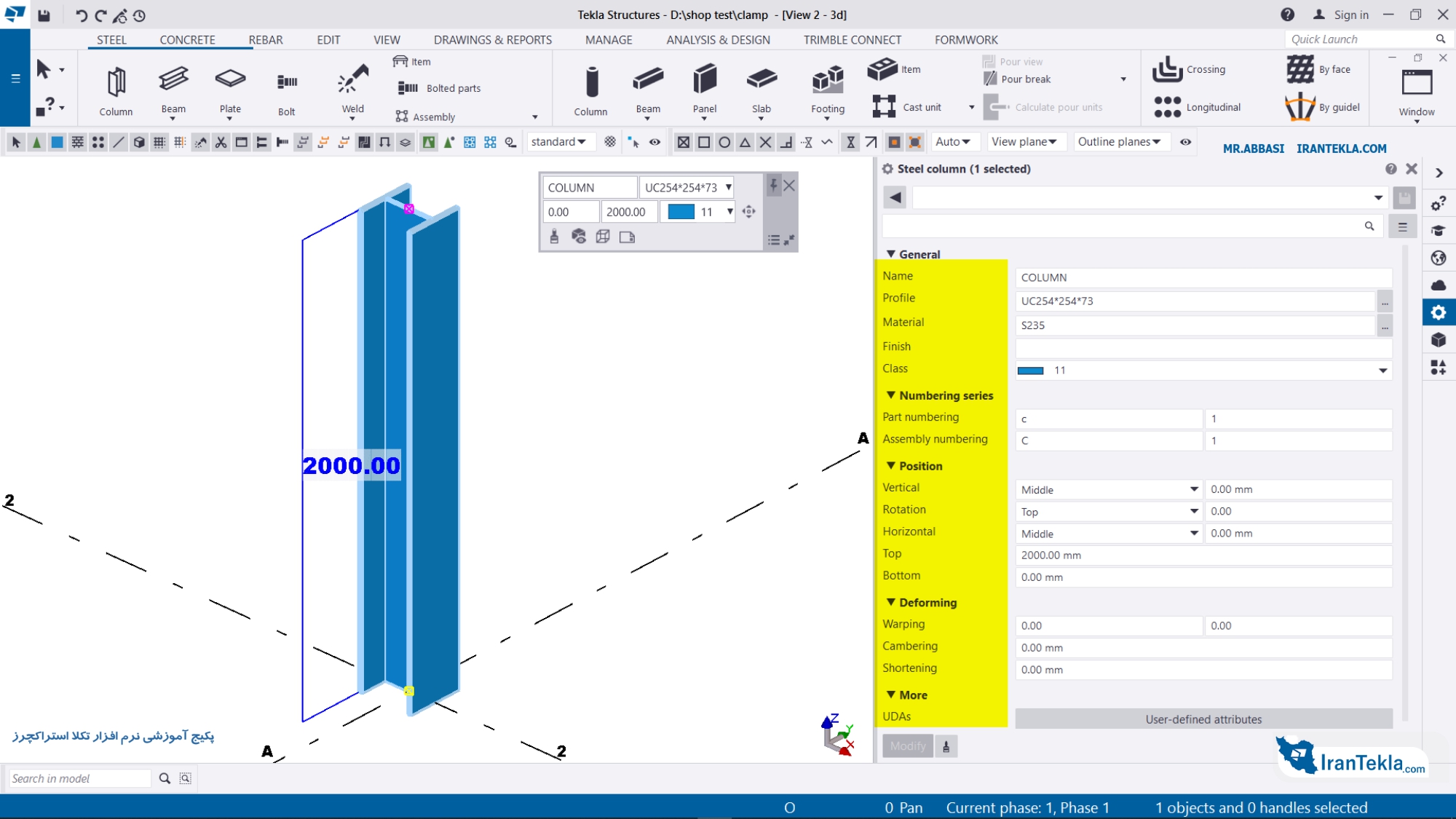This screenshot has width=1456, height=819.
Task: Click the search magnifier beside Search in model
Action: pyautogui.click(x=165, y=778)
